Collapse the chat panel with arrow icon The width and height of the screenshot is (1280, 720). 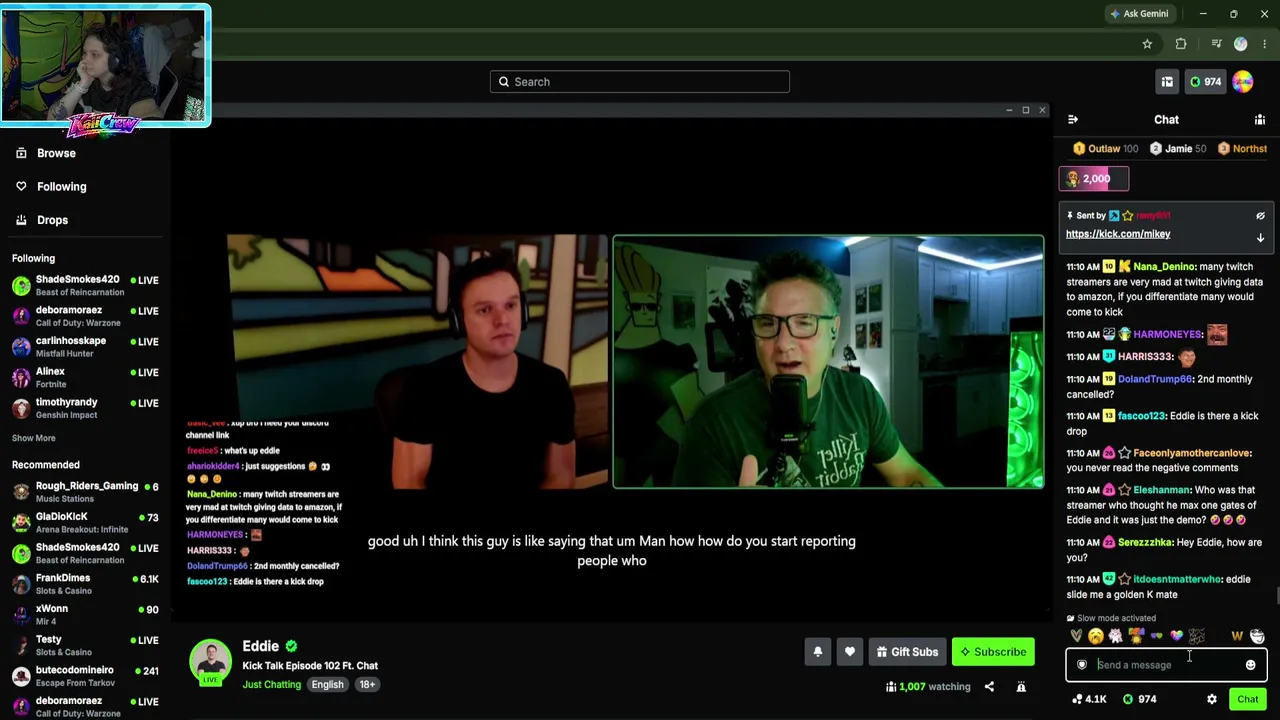[1073, 120]
